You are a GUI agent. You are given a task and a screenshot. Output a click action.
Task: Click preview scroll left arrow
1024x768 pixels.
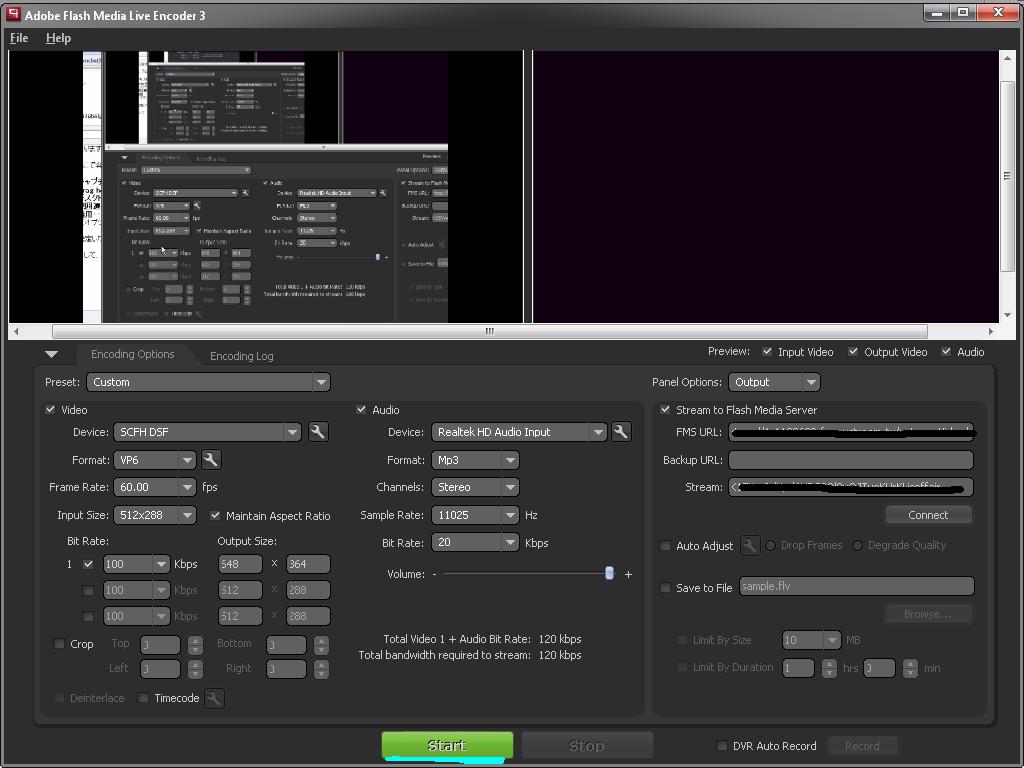pyautogui.click(x=16, y=332)
